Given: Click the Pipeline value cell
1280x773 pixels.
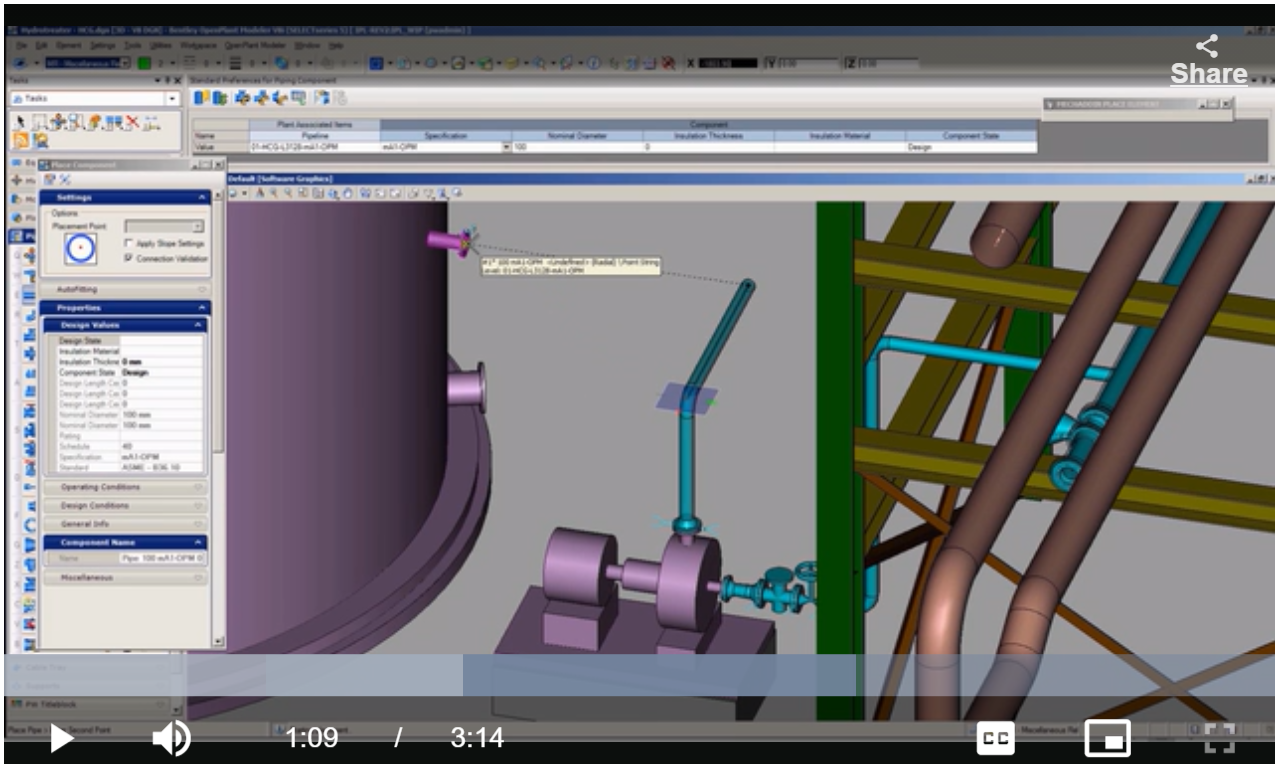Looking at the screenshot, I should click(314, 147).
